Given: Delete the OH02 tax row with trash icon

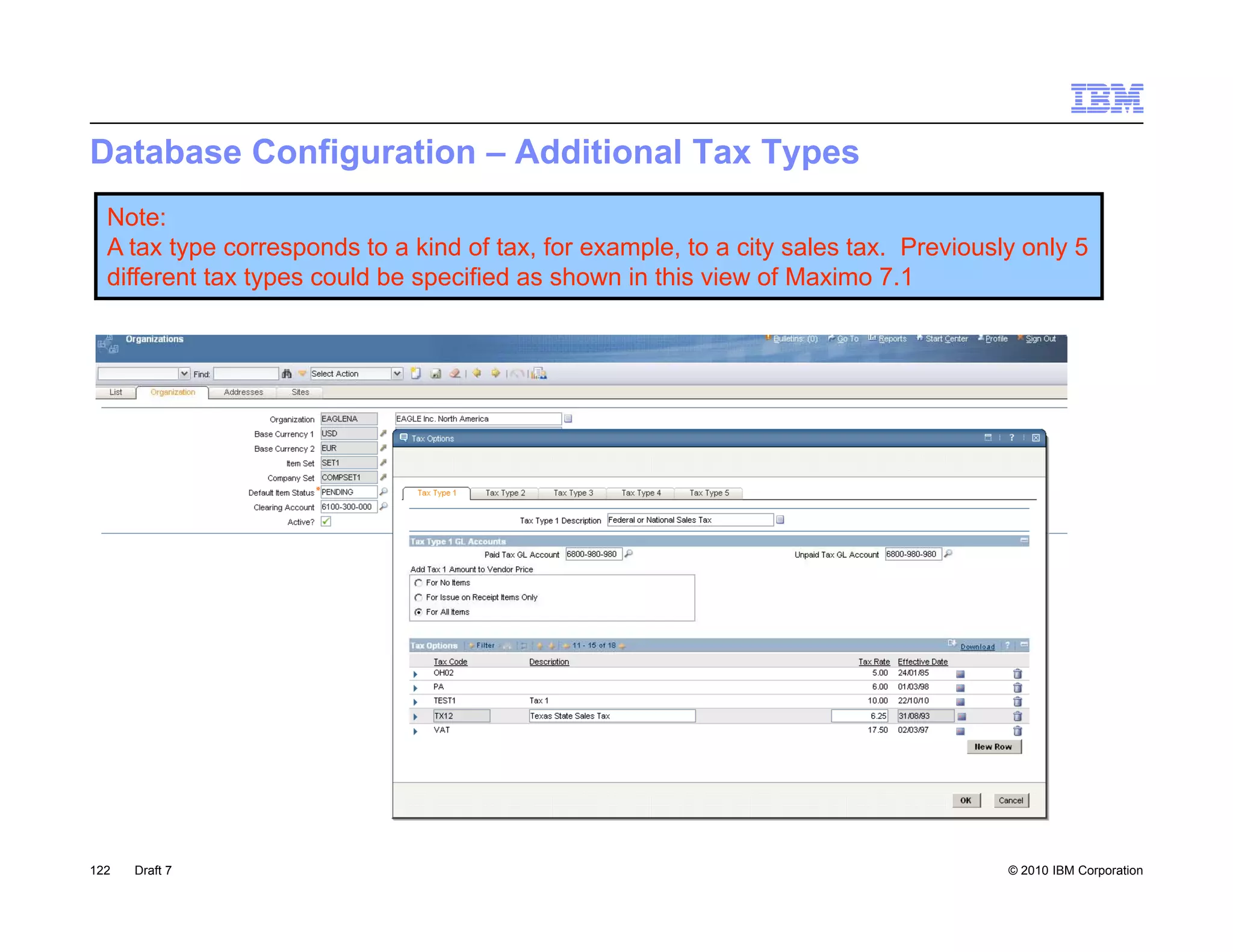Looking at the screenshot, I should (x=1017, y=673).
